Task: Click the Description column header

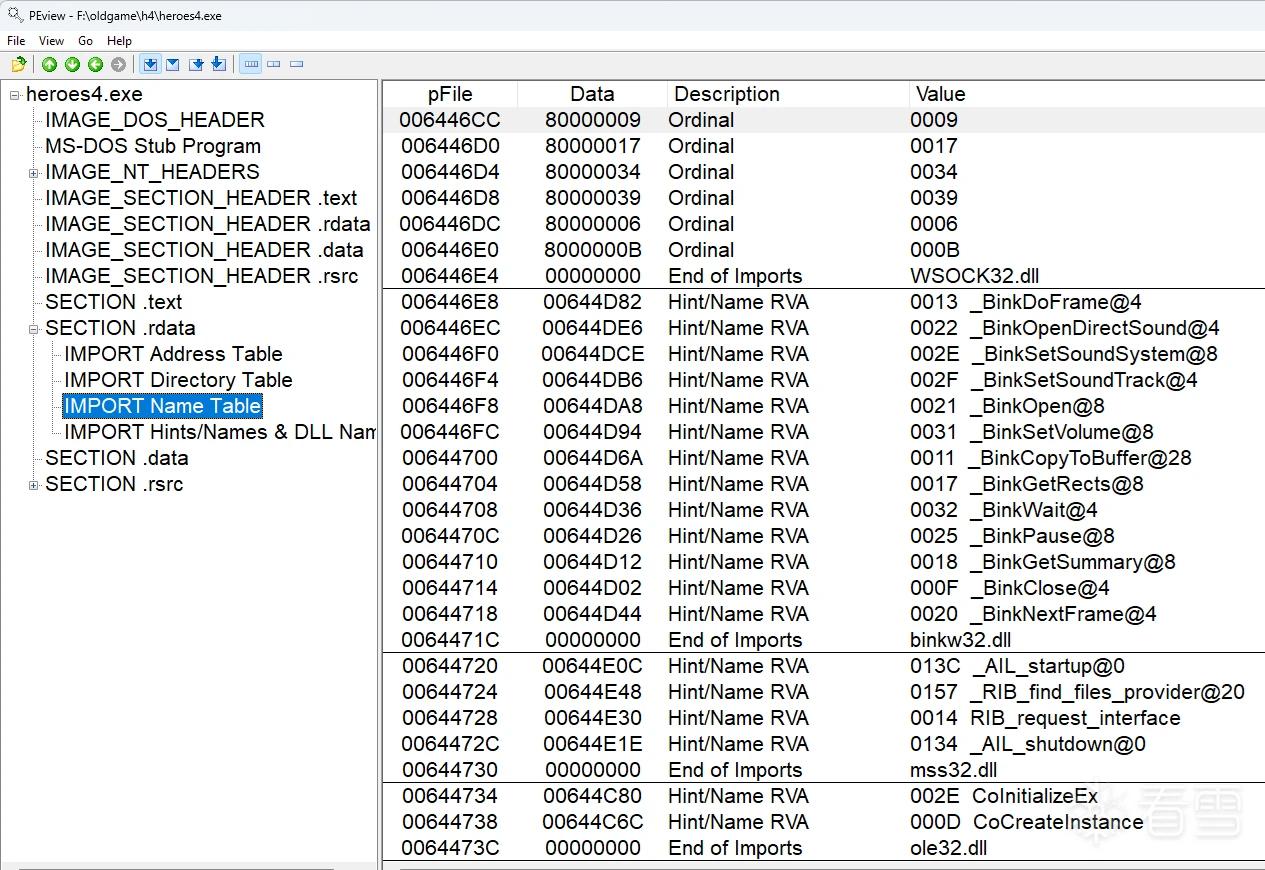Action: point(788,94)
